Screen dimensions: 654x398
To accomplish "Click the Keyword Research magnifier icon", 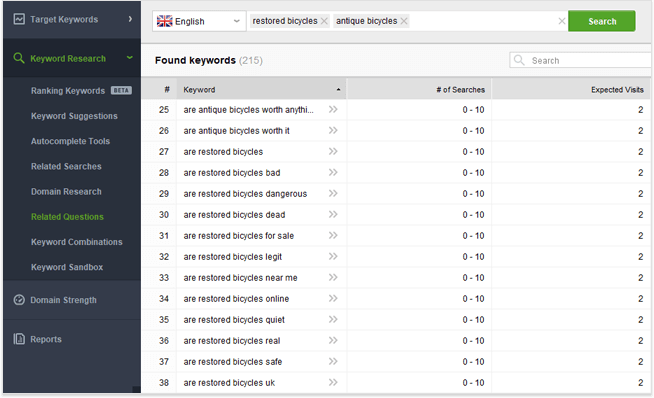I will tap(19, 58).
